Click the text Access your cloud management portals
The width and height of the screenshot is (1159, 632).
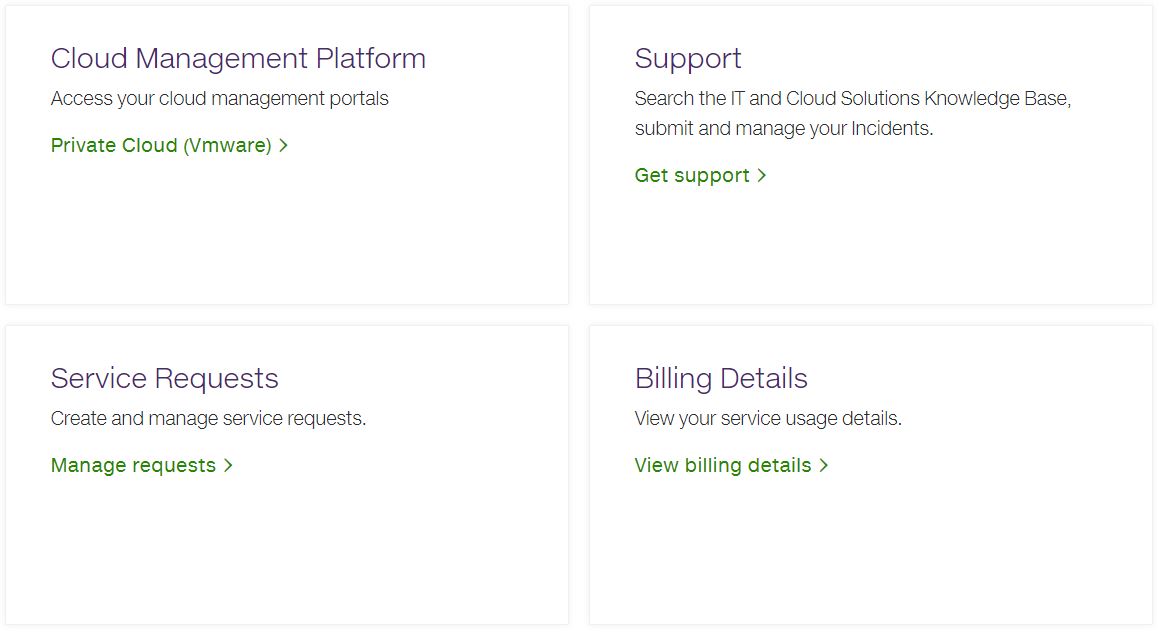click(220, 98)
